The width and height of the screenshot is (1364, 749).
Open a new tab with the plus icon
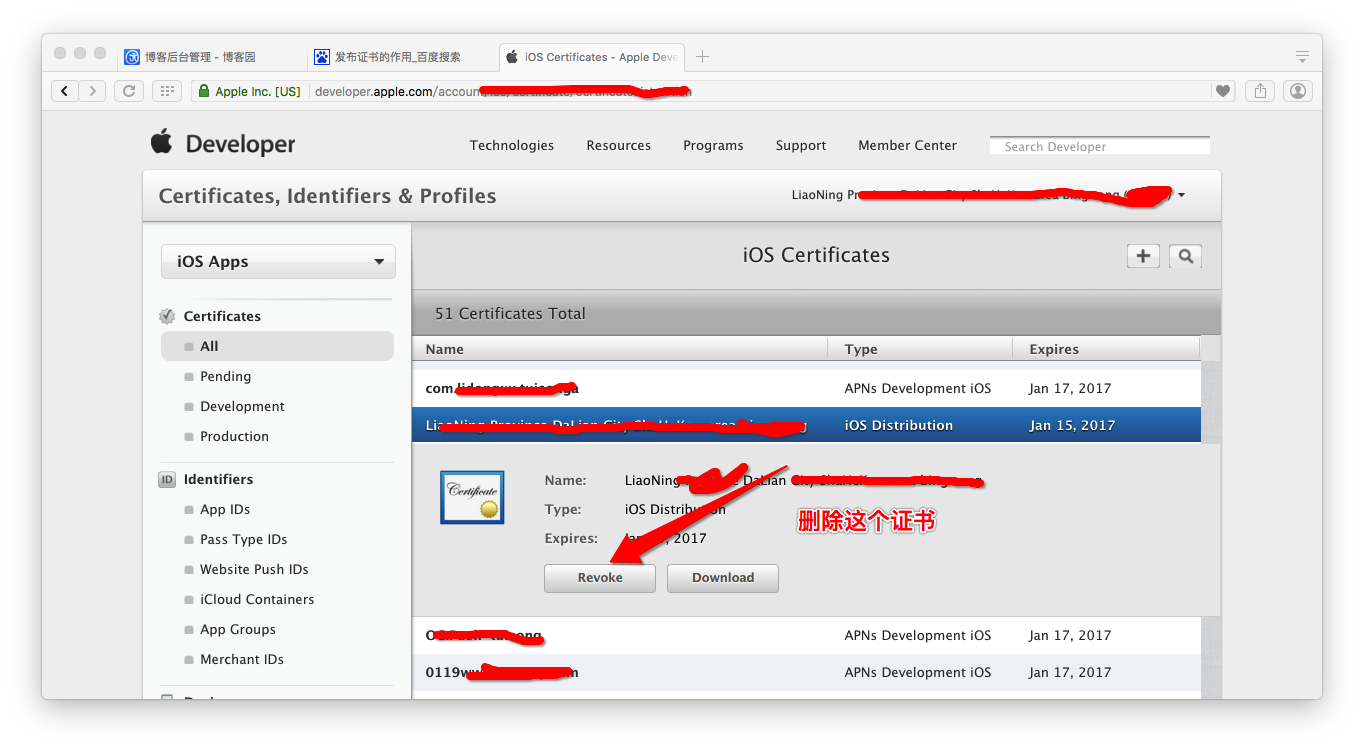pyautogui.click(x=702, y=57)
